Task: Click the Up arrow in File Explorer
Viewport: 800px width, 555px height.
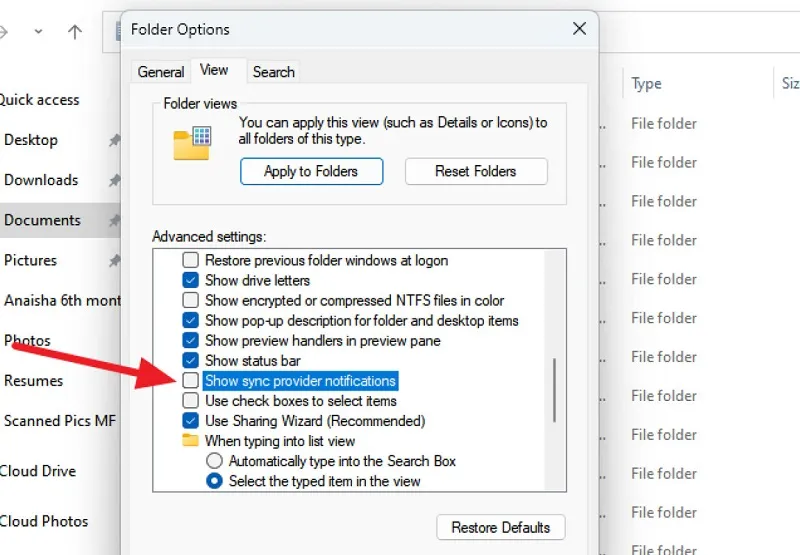Action: [74, 32]
